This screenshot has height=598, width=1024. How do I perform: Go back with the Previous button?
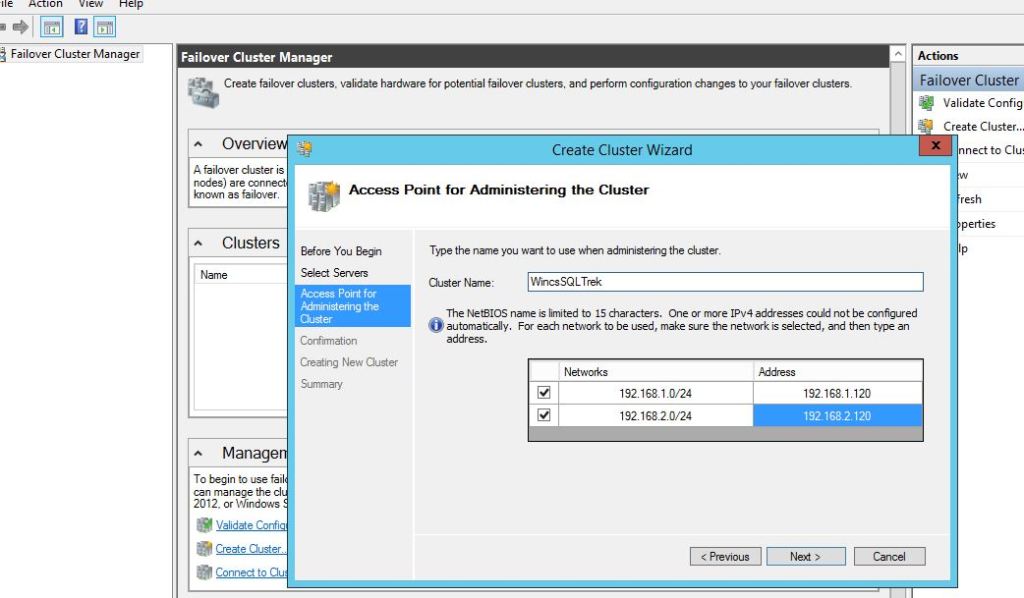pyautogui.click(x=725, y=556)
